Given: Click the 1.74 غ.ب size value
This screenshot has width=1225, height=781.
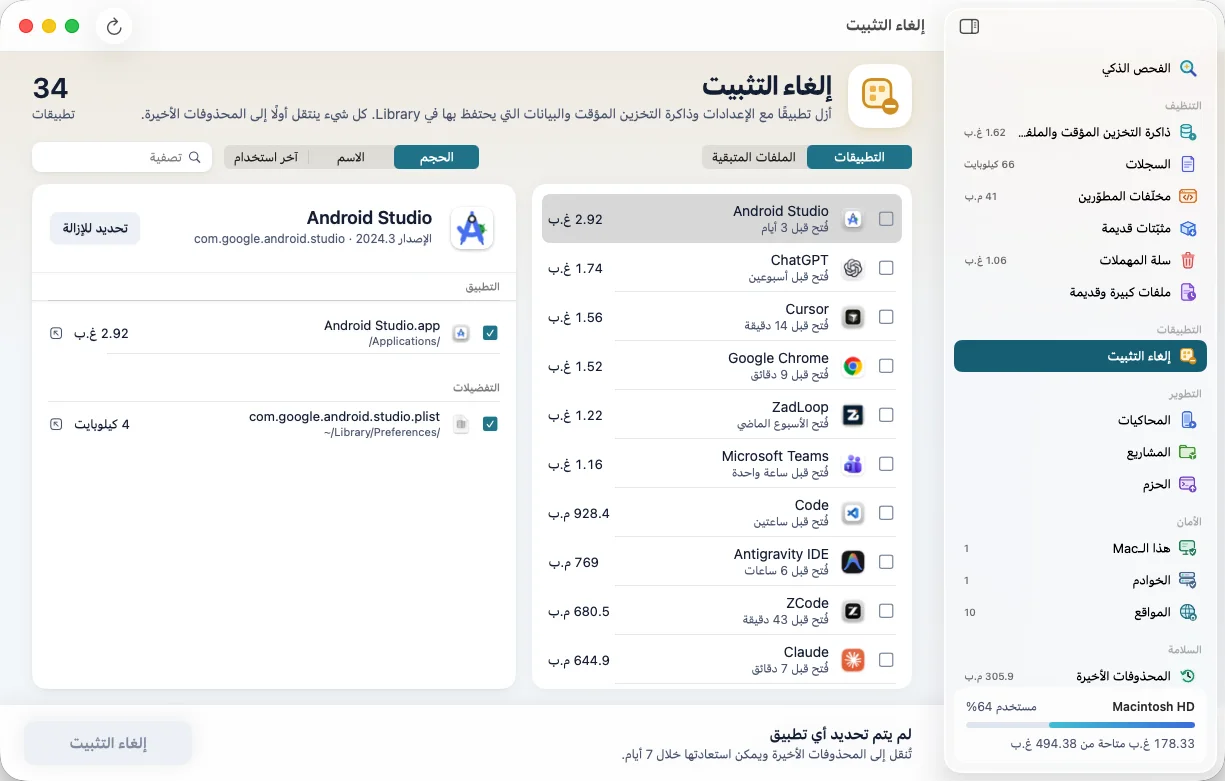Looking at the screenshot, I should (x=576, y=268).
